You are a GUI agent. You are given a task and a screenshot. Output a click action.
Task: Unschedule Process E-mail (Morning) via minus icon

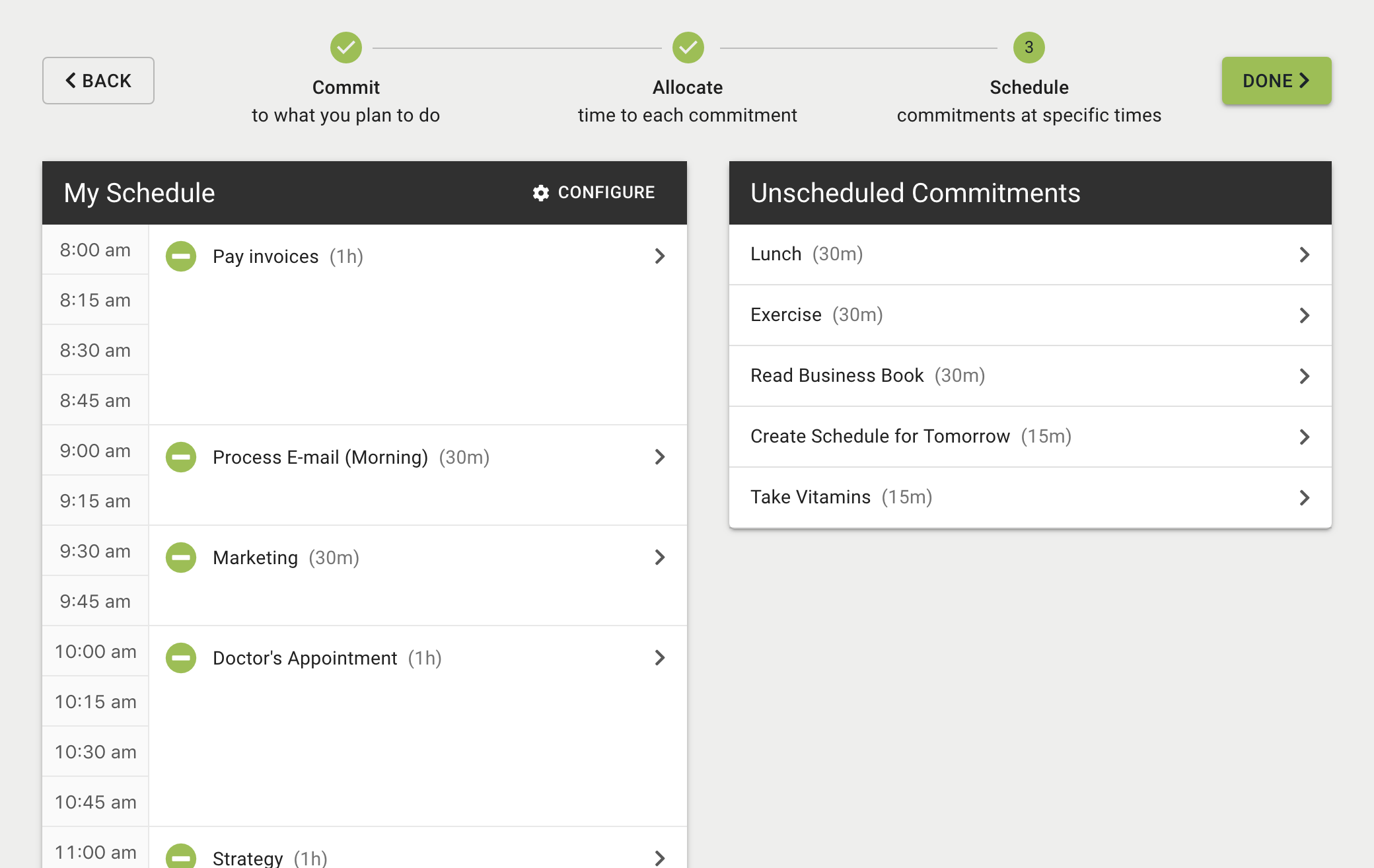(181, 457)
